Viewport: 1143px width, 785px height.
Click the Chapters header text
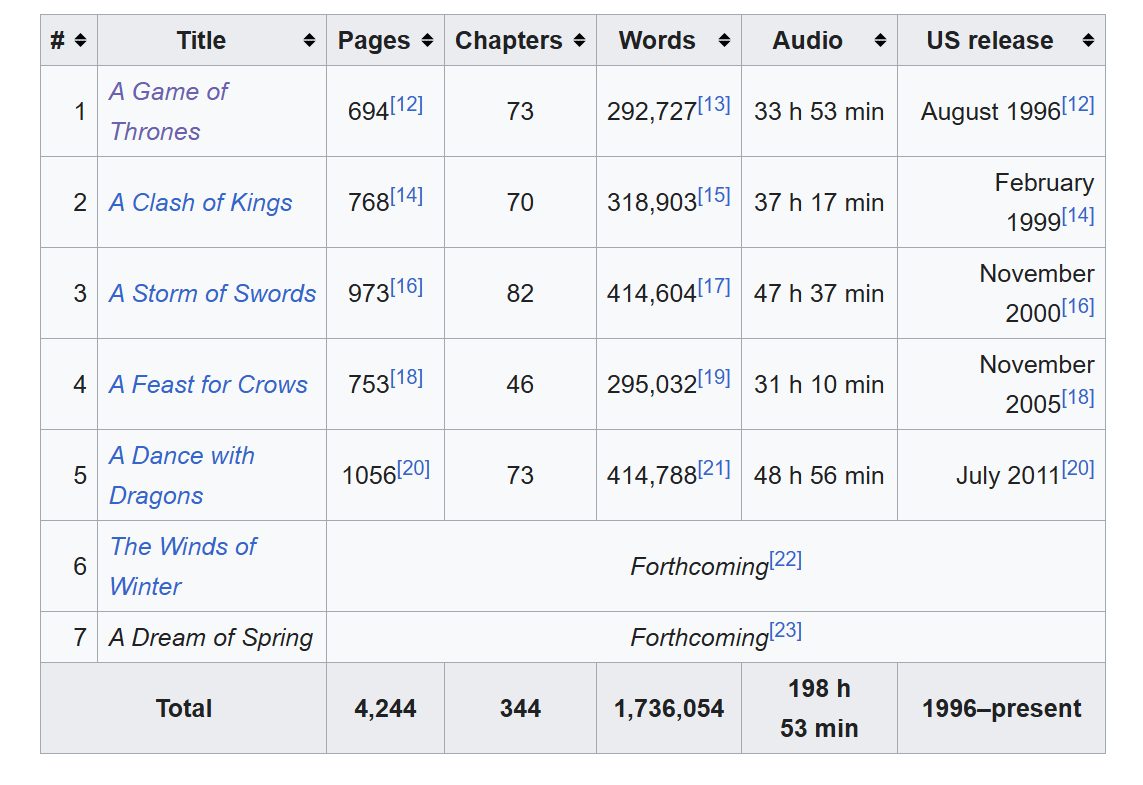(x=509, y=41)
